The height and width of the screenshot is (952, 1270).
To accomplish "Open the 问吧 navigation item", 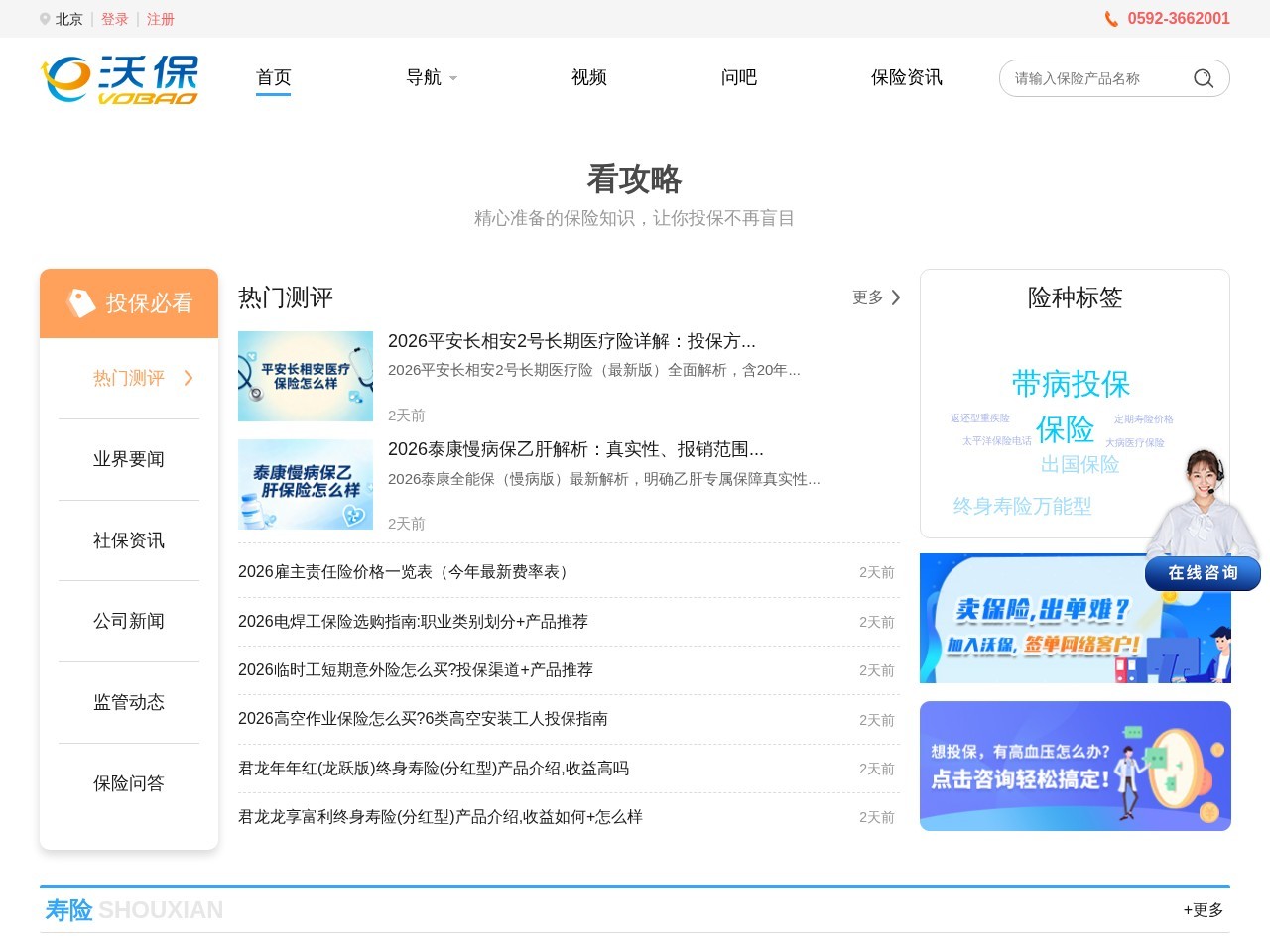I will click(x=737, y=77).
